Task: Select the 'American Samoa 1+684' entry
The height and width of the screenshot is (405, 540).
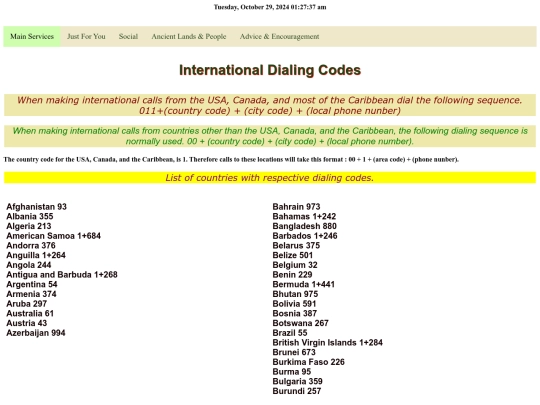Action: pyautogui.click(x=53, y=236)
